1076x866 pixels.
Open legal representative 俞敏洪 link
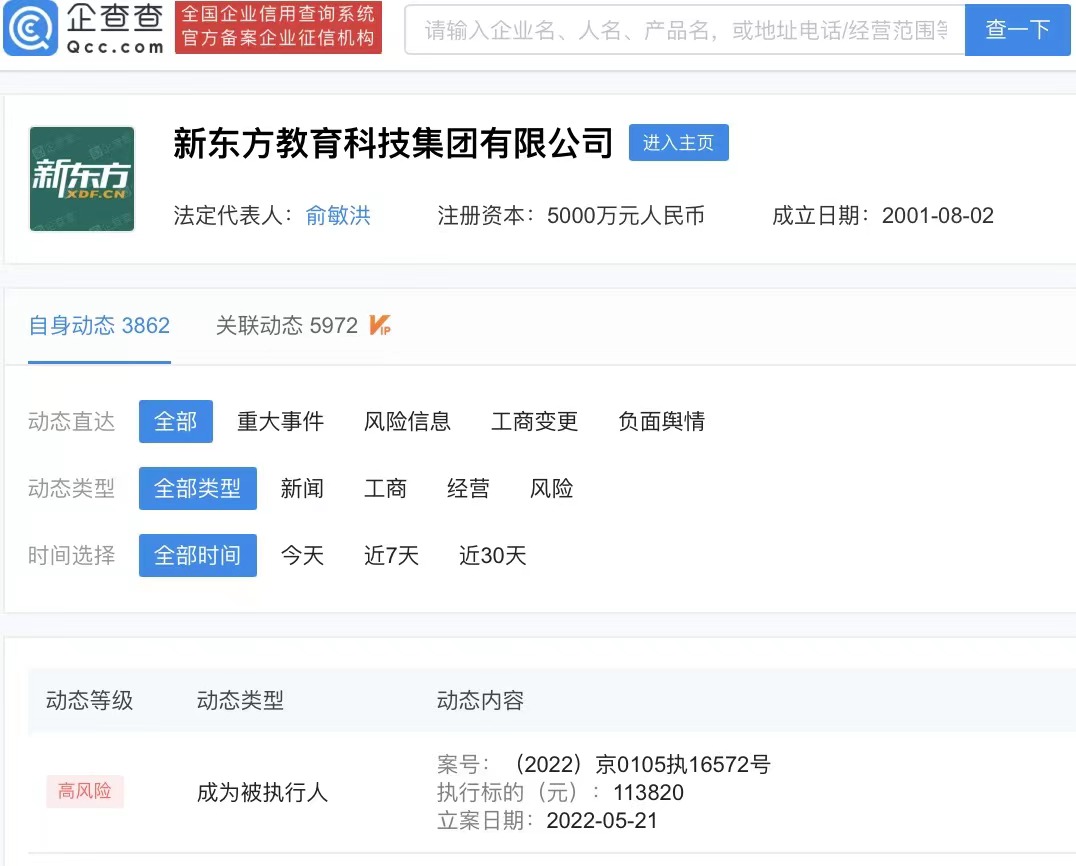click(x=338, y=215)
